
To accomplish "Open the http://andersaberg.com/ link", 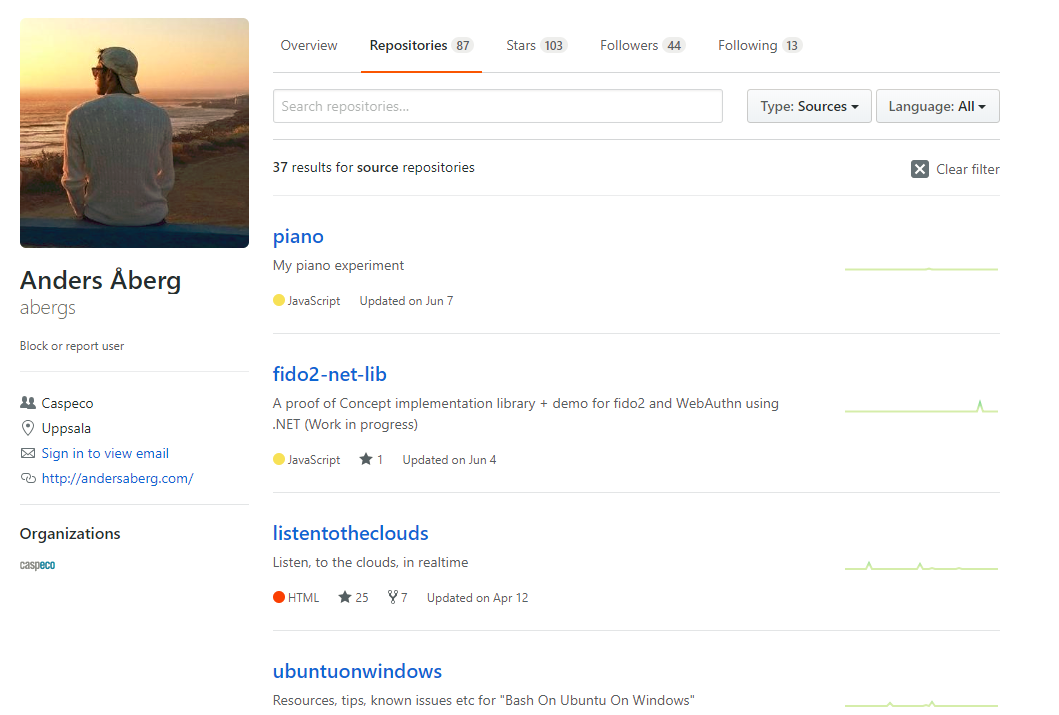I will [118, 479].
